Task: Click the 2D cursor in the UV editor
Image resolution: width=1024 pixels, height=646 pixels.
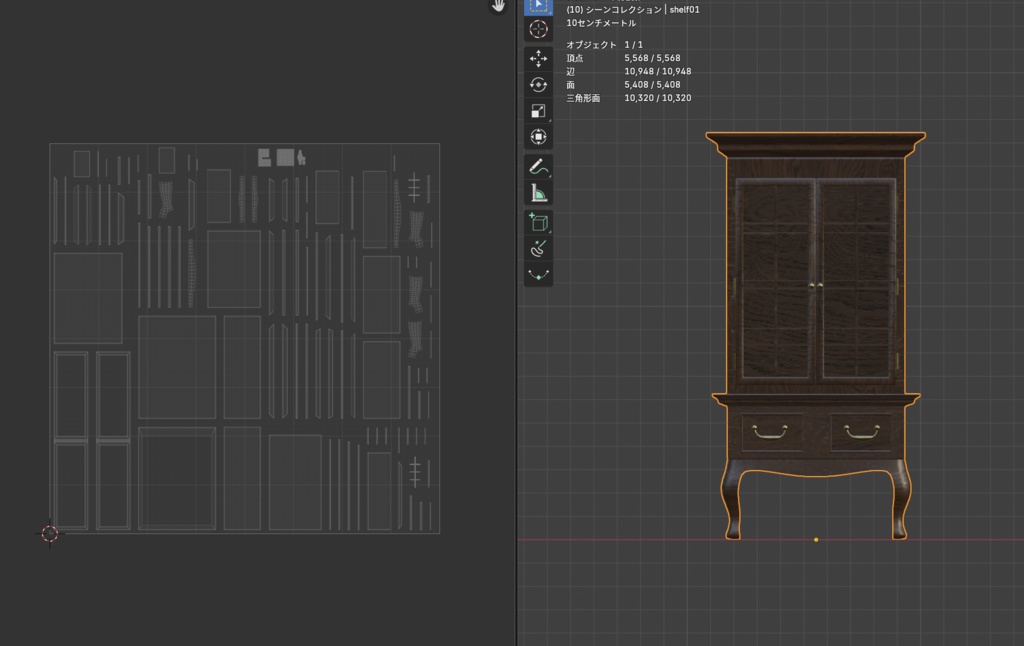Action: click(x=50, y=534)
